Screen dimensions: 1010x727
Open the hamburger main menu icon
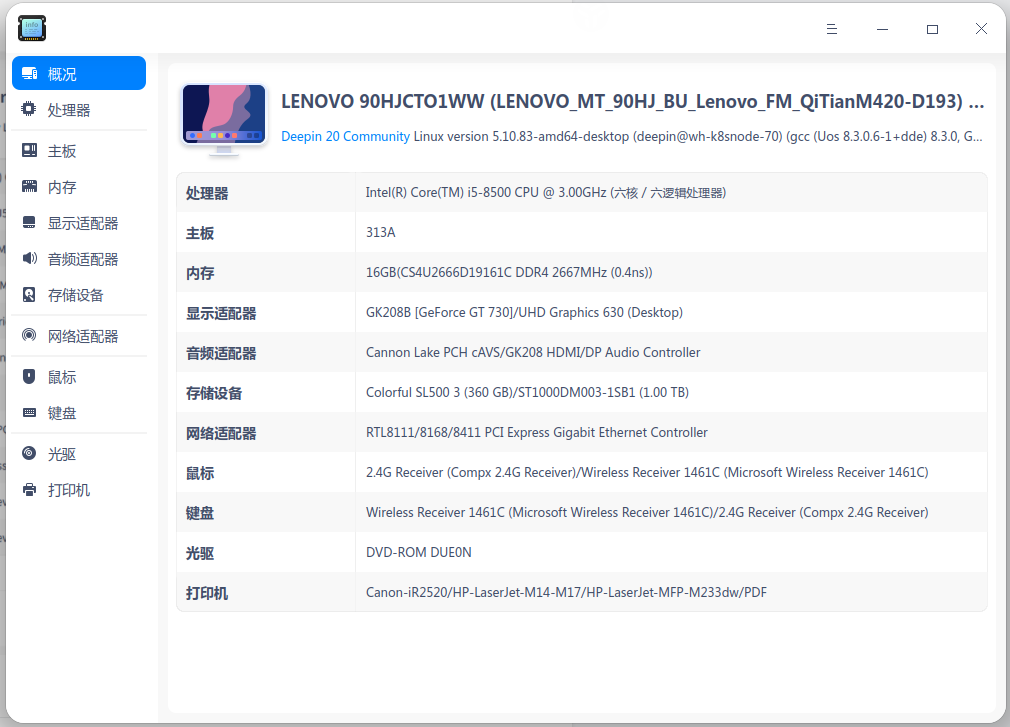(x=832, y=29)
